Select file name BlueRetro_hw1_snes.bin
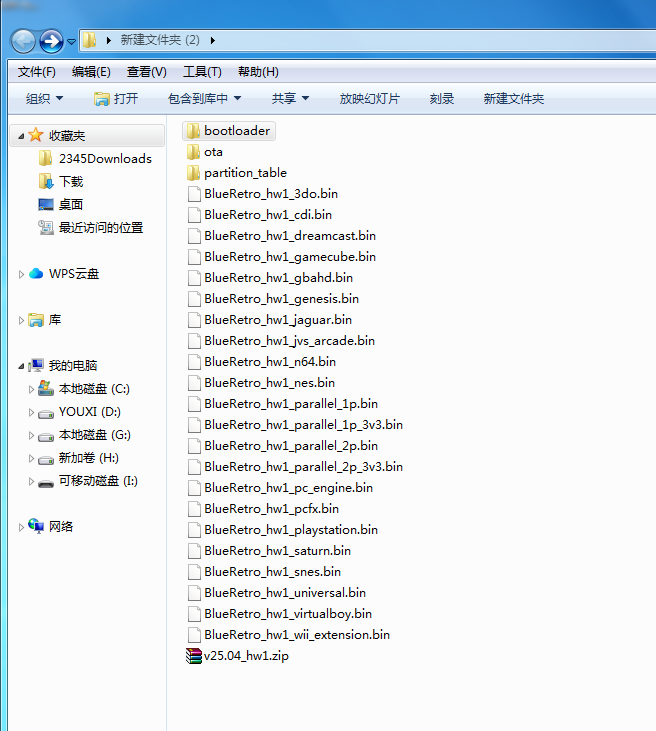The image size is (656, 731). click(x=272, y=572)
